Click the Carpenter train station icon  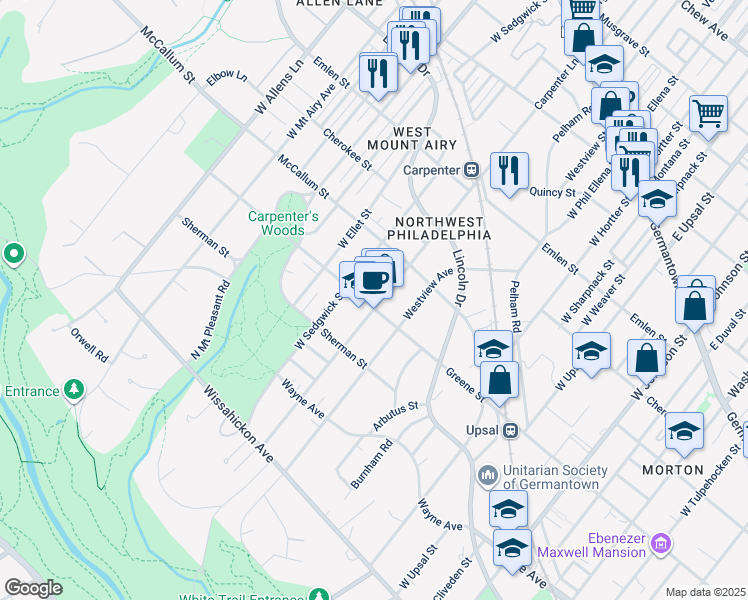[x=472, y=170]
